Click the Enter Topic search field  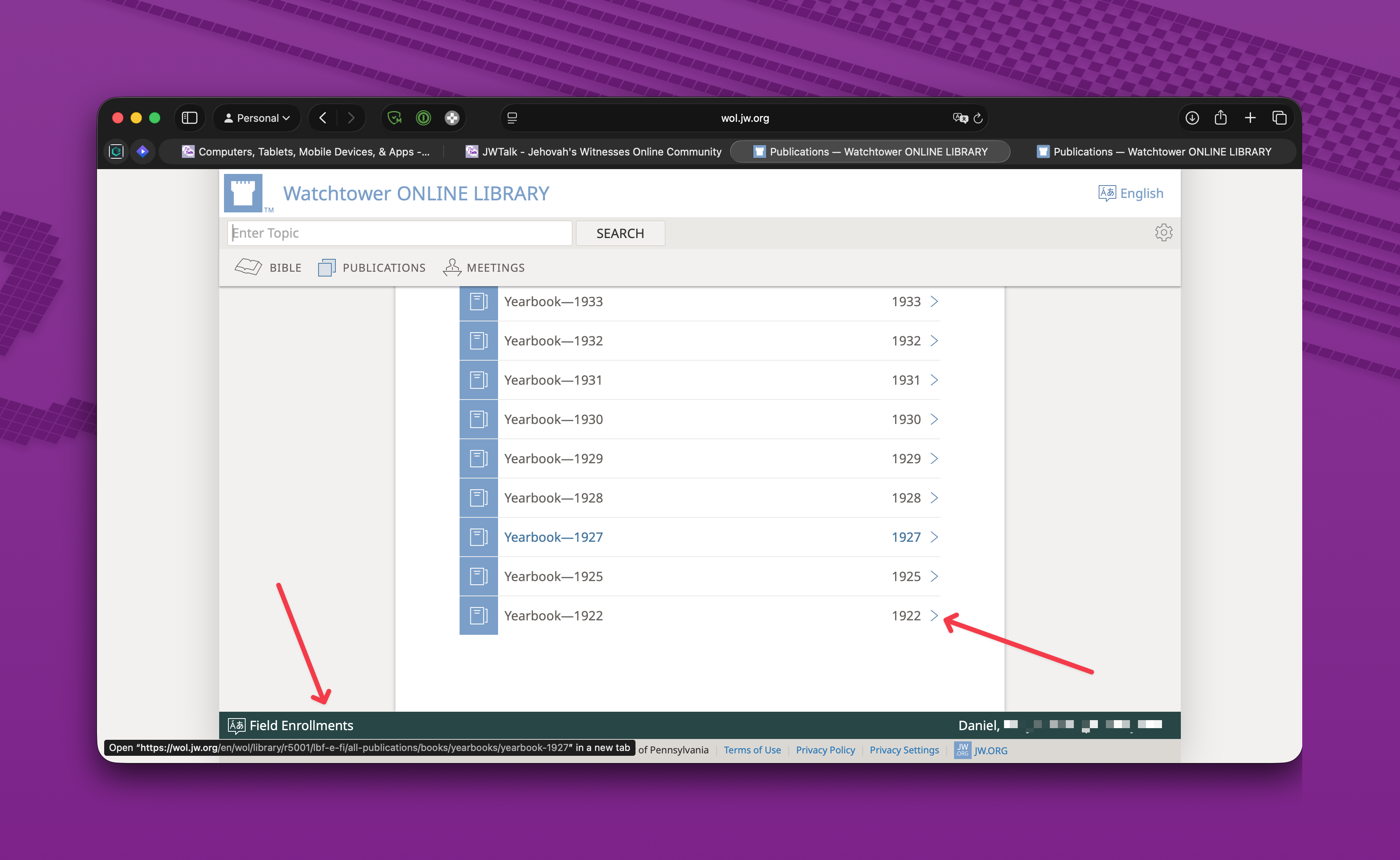point(399,233)
